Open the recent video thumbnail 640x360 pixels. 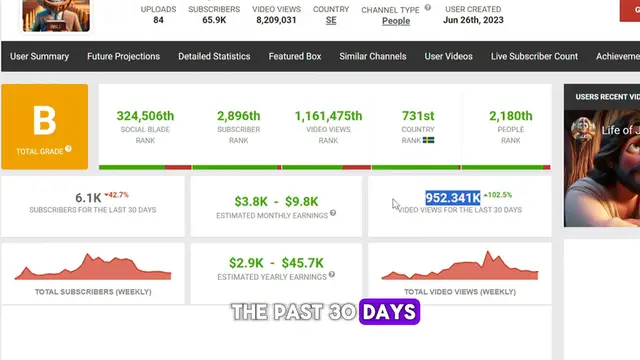602,168
